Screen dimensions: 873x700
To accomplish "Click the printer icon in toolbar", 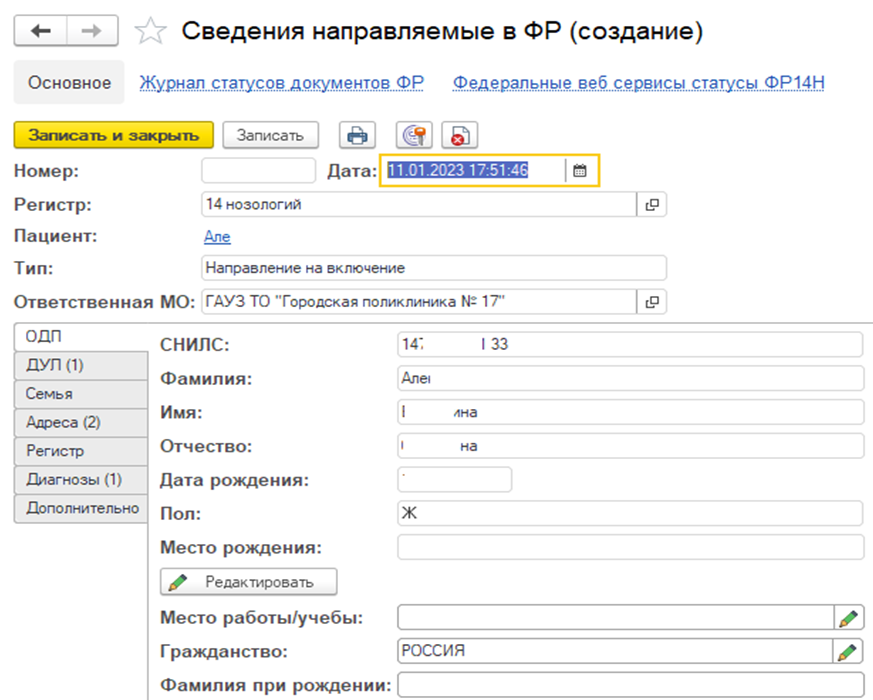I will [357, 135].
